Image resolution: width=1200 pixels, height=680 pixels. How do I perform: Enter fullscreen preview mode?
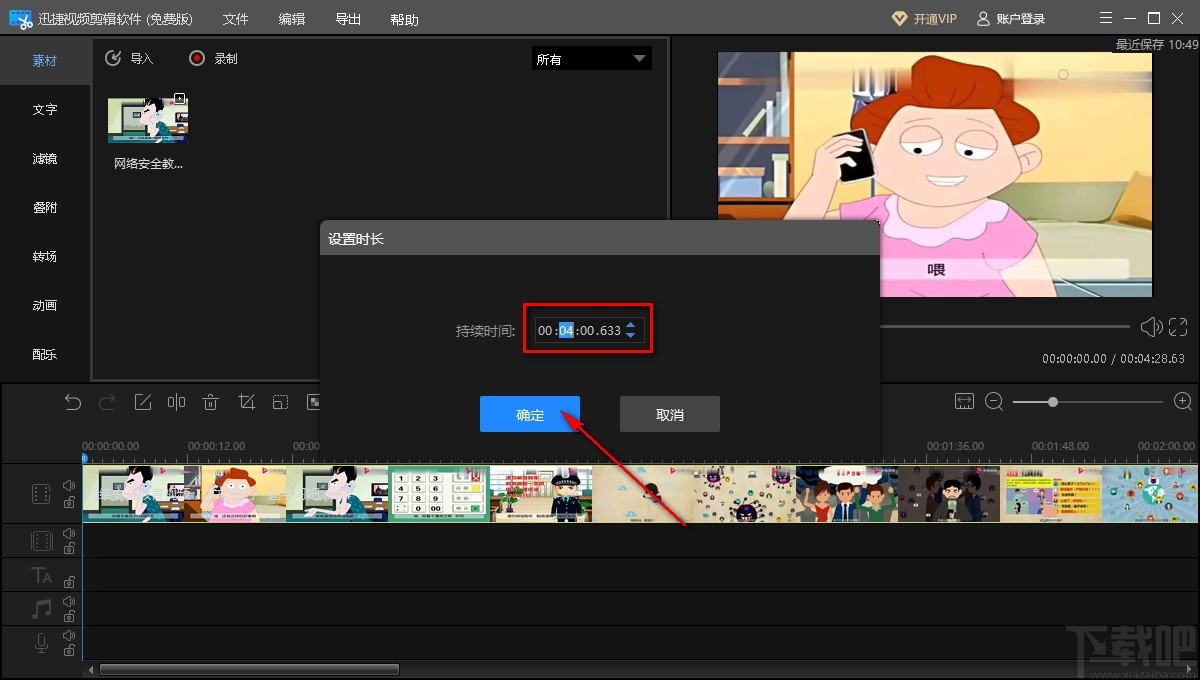pos(1178,327)
